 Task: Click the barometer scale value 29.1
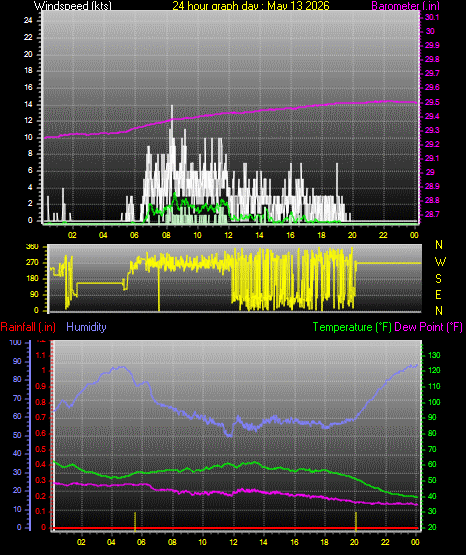tap(432, 158)
